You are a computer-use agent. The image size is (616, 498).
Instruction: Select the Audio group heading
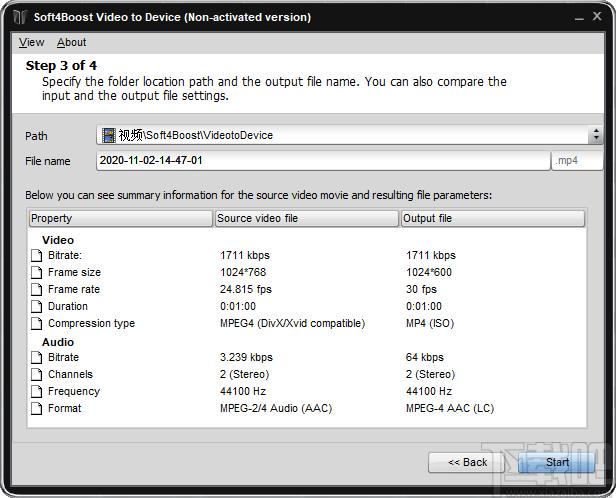(x=58, y=342)
